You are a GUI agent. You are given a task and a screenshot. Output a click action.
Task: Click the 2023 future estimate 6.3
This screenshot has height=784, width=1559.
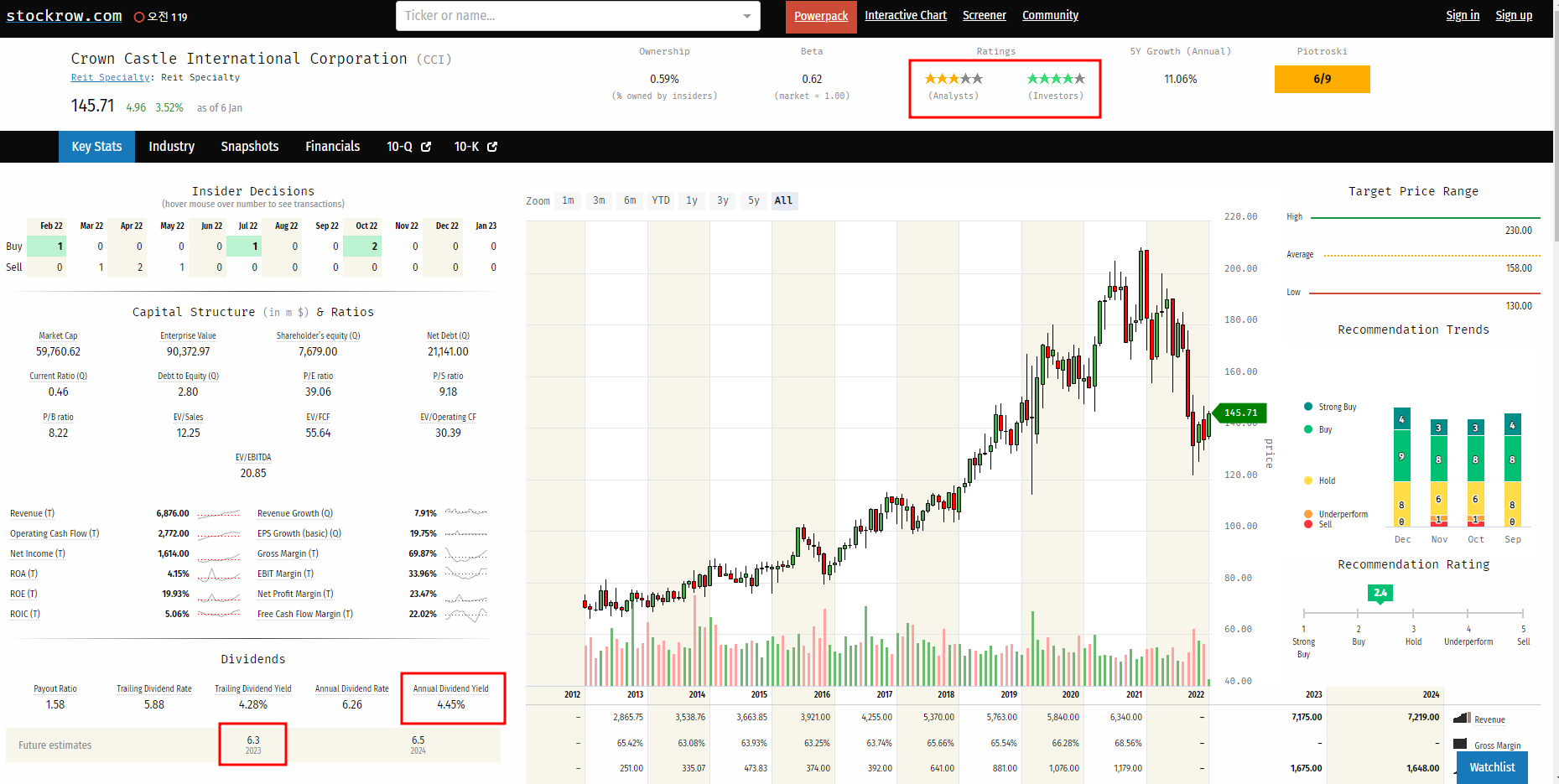point(253,740)
